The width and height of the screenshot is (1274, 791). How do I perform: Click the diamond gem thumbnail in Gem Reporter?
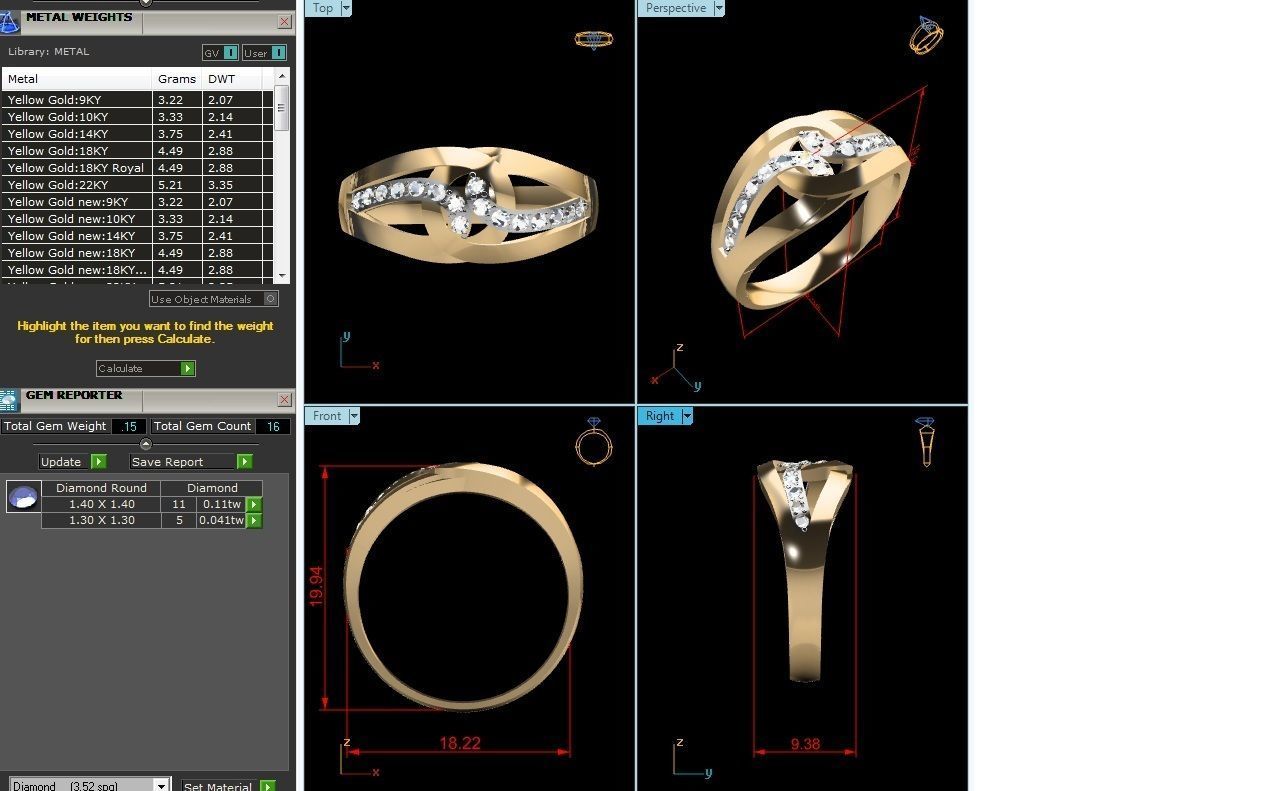tap(23, 496)
